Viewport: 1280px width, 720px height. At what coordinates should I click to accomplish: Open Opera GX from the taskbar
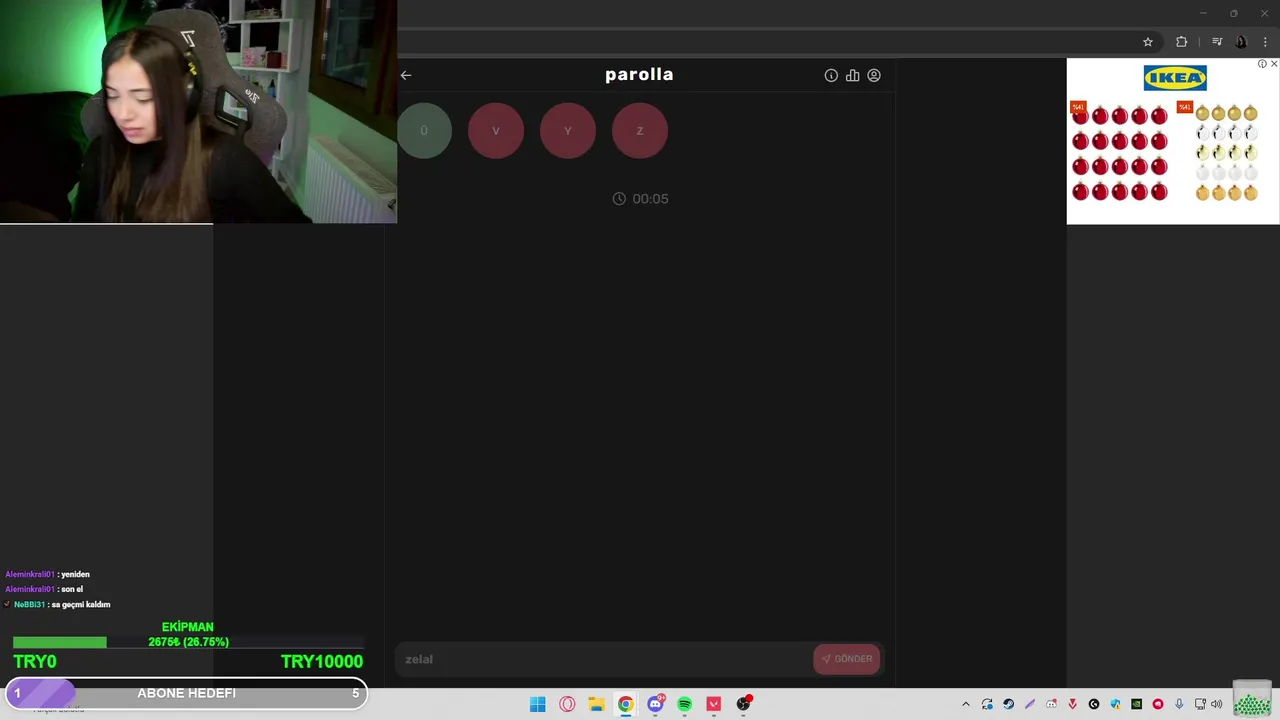(x=567, y=704)
